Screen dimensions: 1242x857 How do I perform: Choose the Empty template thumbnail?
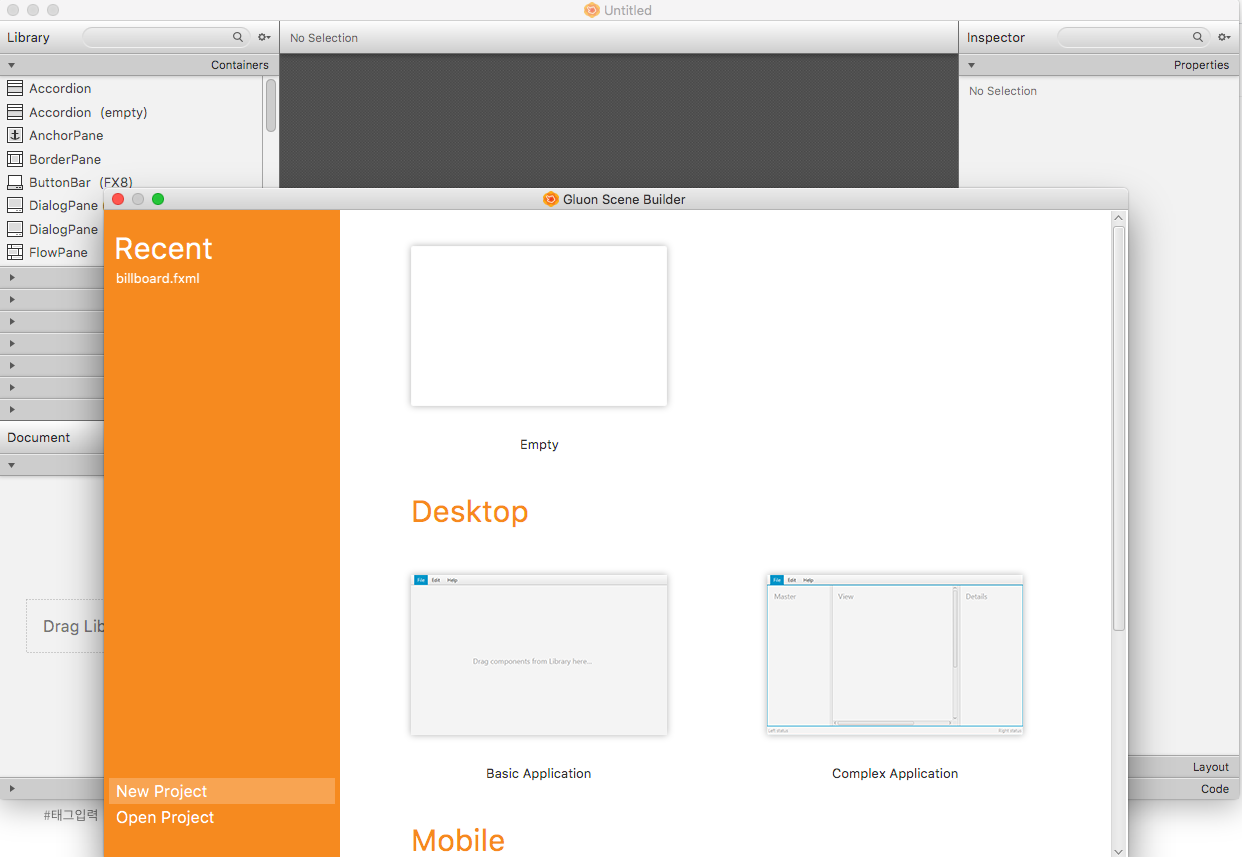pos(539,326)
